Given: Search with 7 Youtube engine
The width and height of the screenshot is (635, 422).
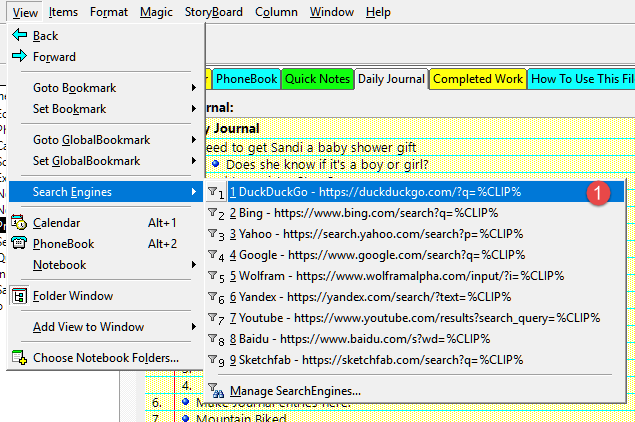Looking at the screenshot, I should click(x=415, y=318).
